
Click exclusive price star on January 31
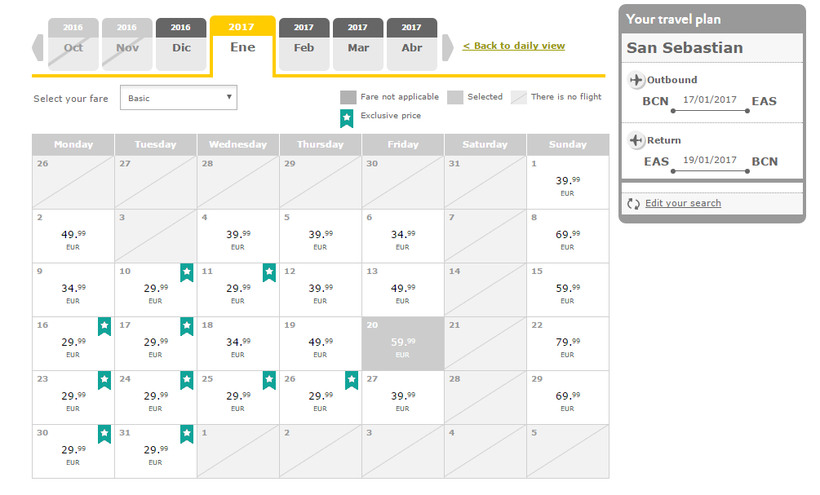point(187,434)
